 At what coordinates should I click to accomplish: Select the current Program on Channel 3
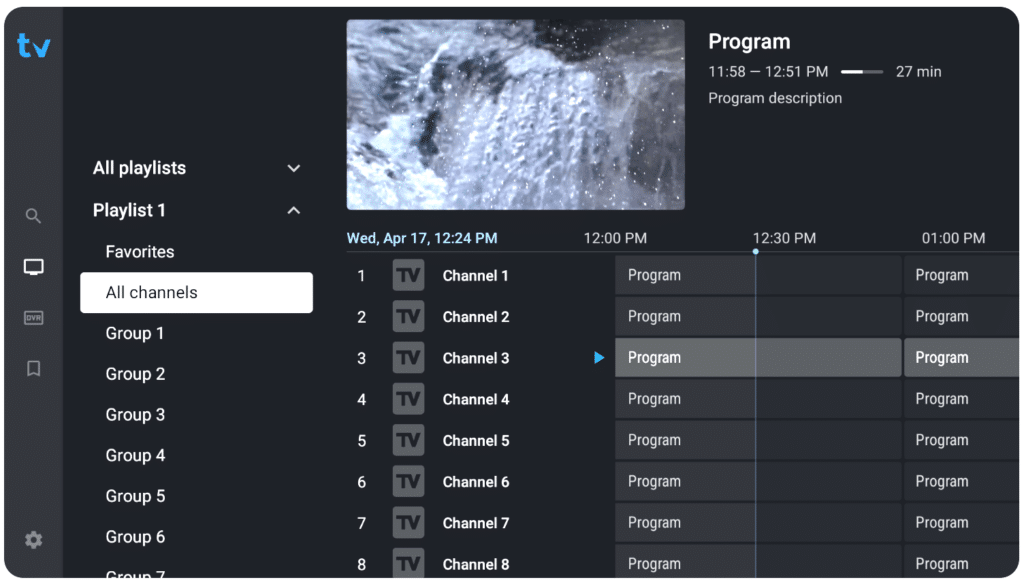[758, 357]
